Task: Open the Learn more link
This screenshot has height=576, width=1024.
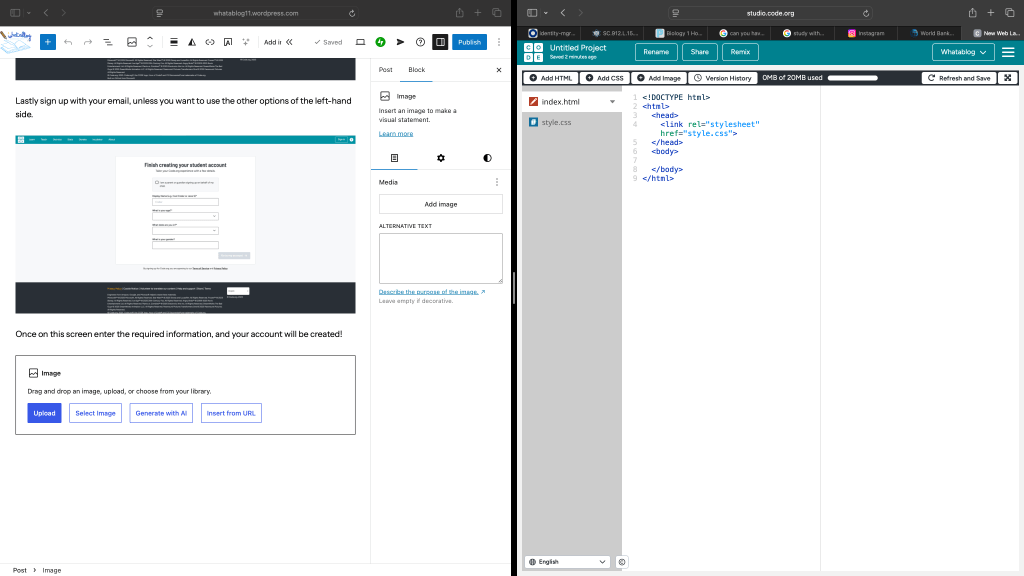Action: pos(396,133)
